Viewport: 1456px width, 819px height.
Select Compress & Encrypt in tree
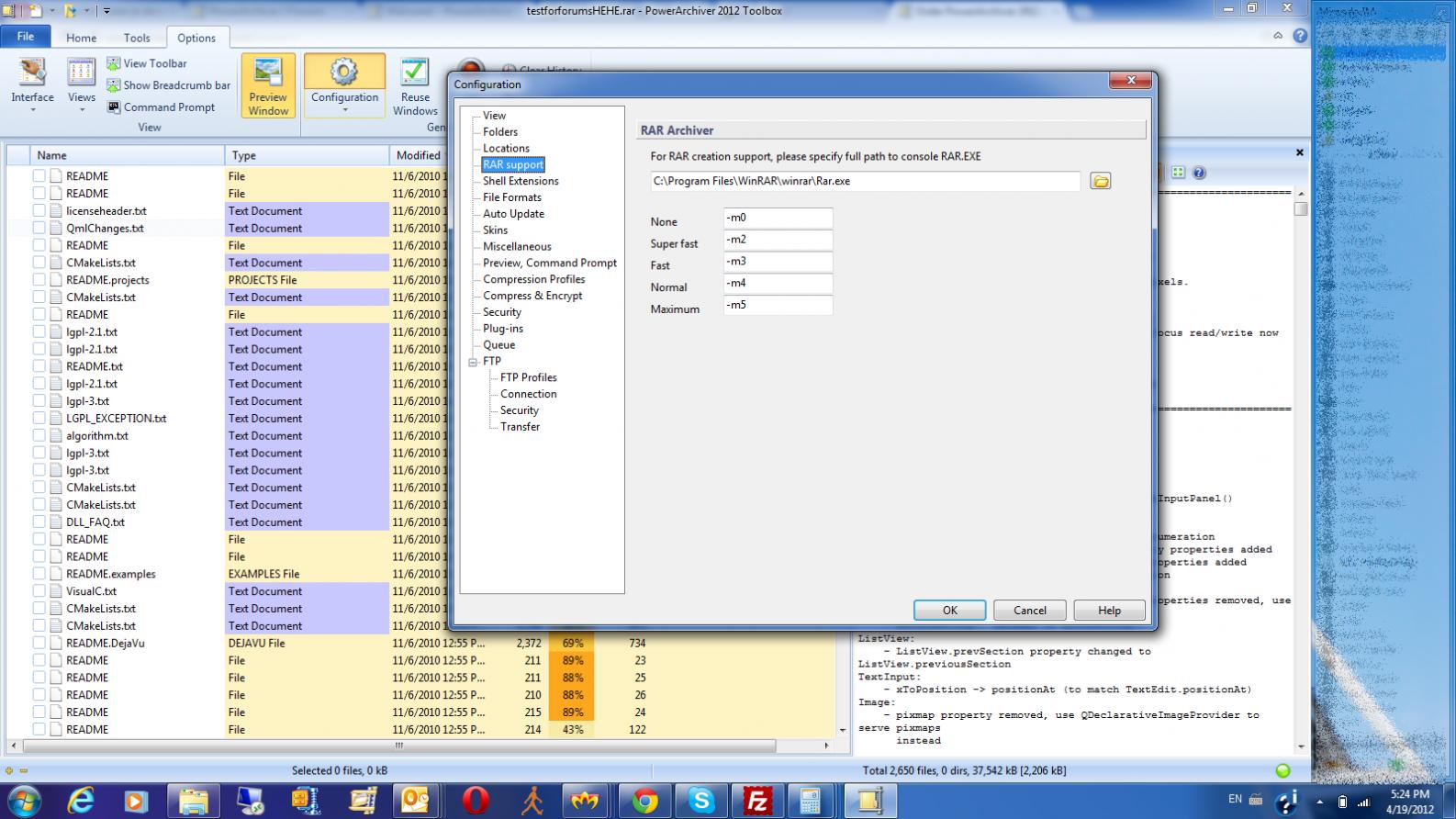pyautogui.click(x=532, y=296)
